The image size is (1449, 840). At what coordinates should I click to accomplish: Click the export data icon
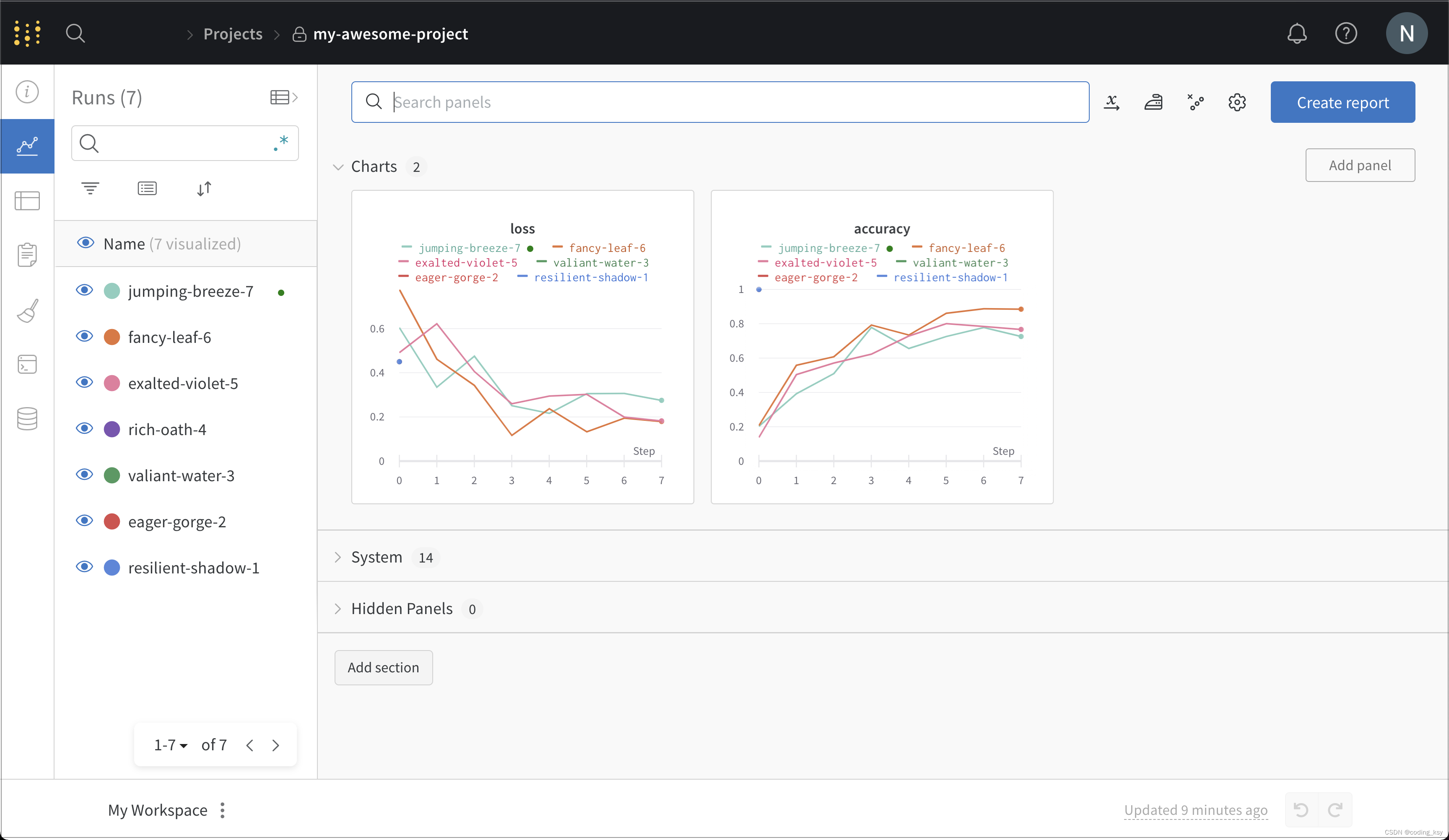[x=1111, y=101]
